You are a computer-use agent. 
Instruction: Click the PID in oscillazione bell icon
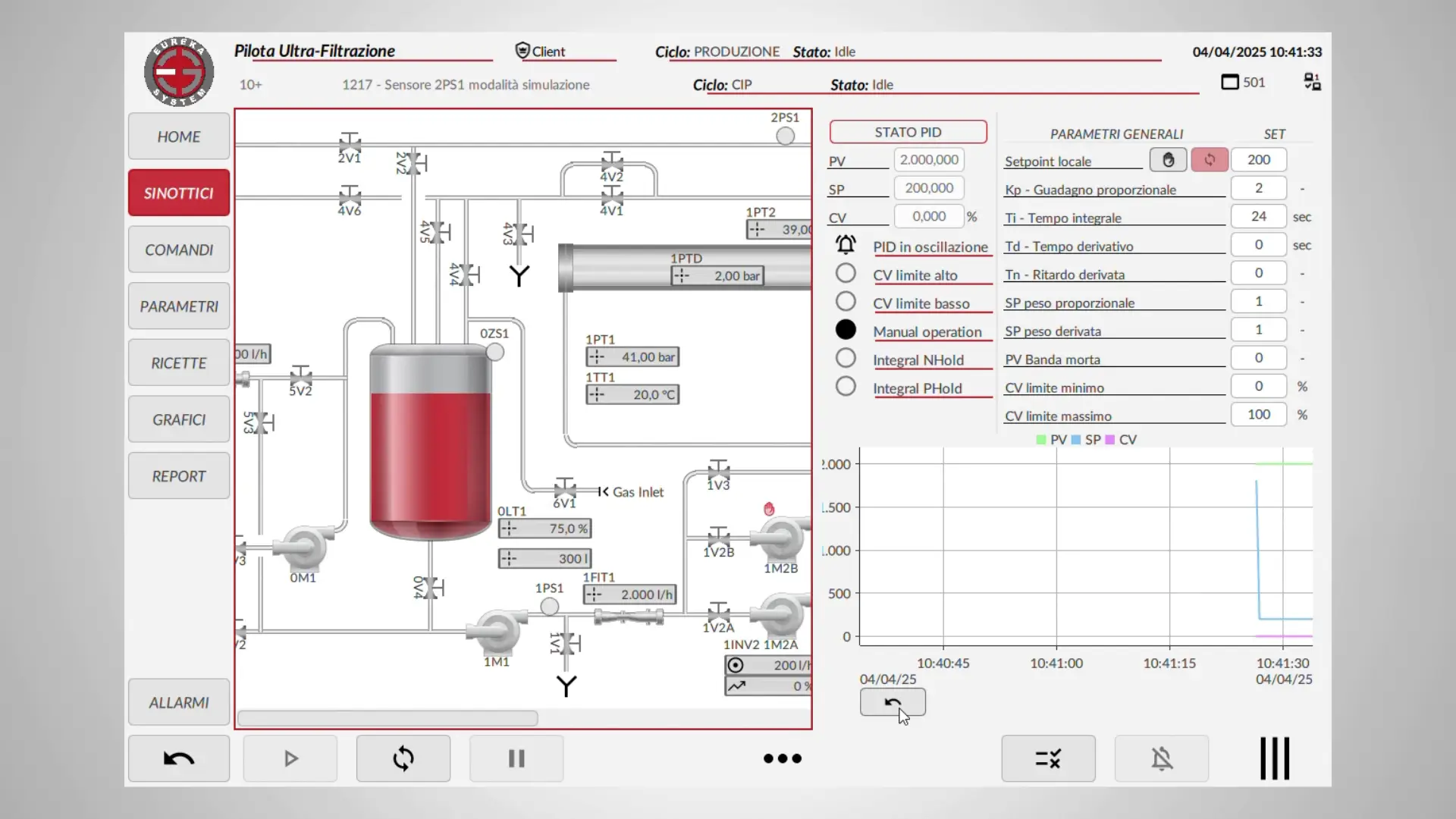(846, 245)
